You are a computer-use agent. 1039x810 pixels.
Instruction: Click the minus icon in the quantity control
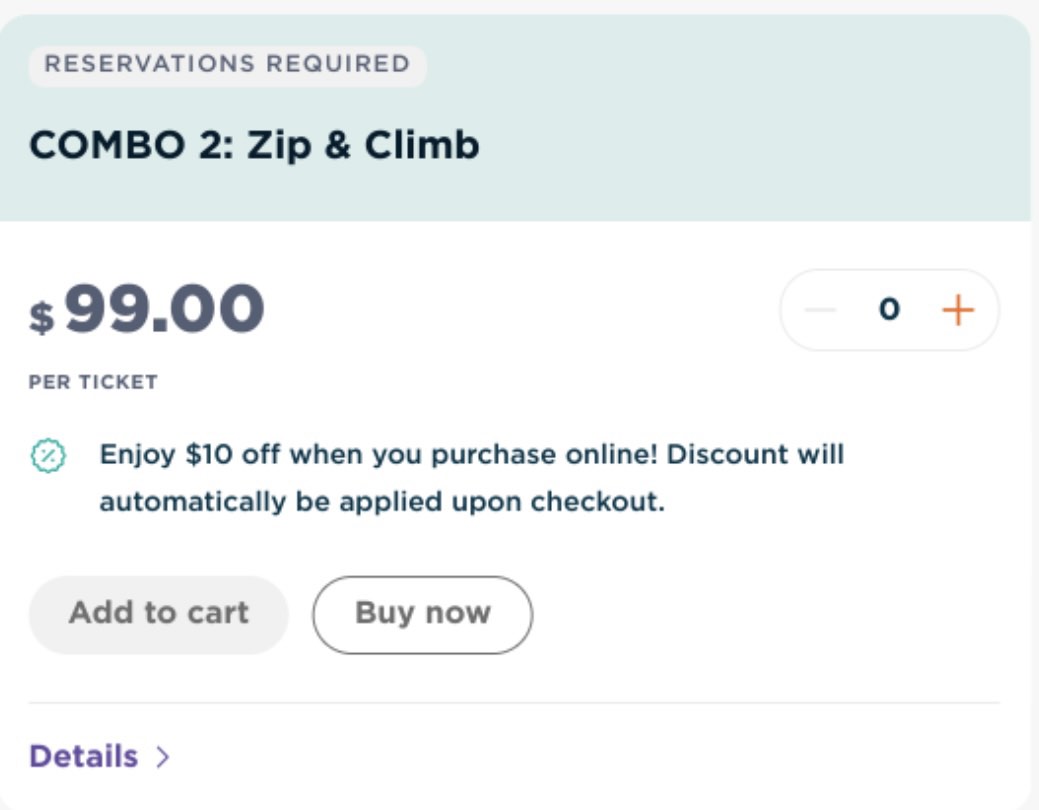tap(822, 310)
